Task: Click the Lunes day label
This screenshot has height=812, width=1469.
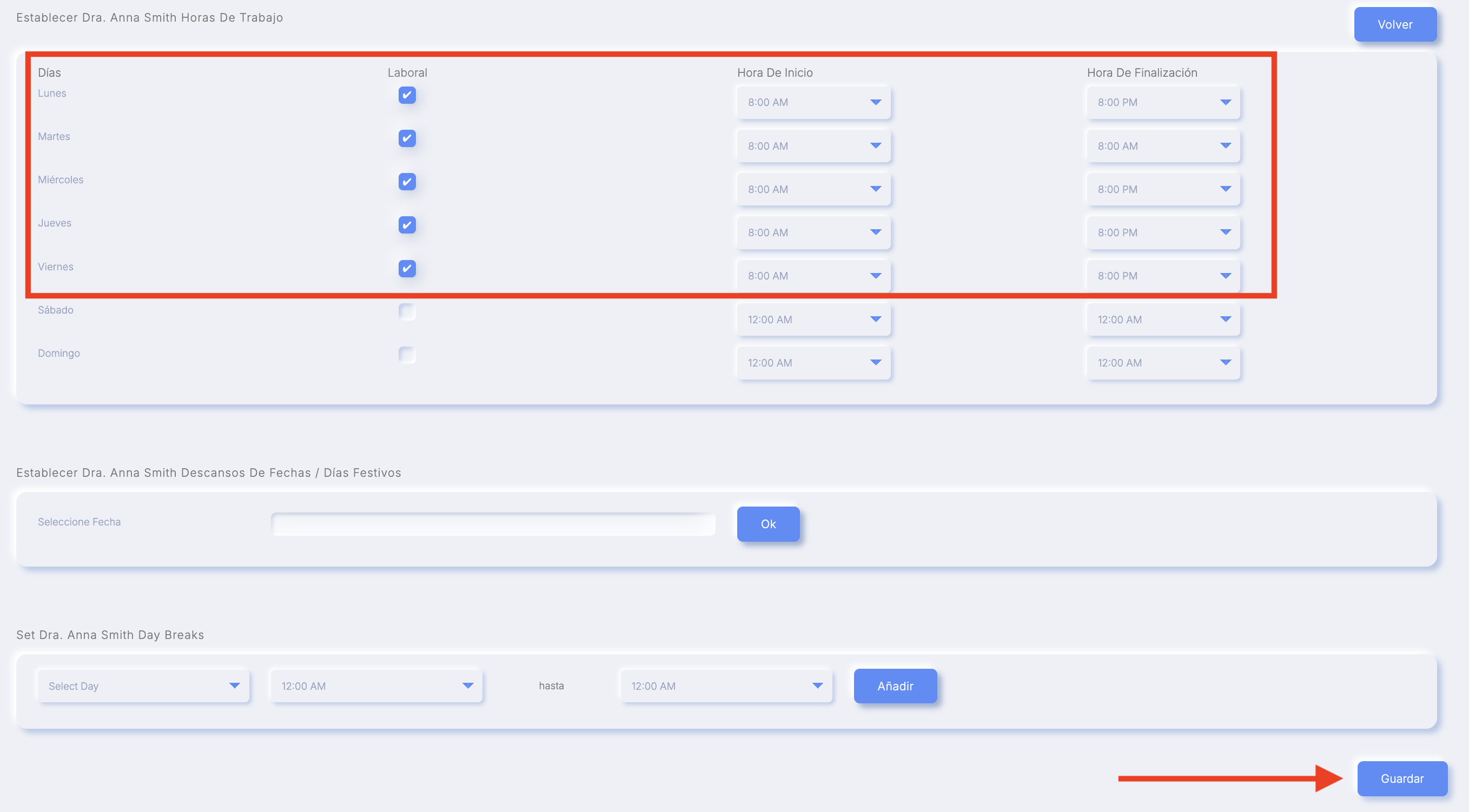Action: tap(52, 94)
